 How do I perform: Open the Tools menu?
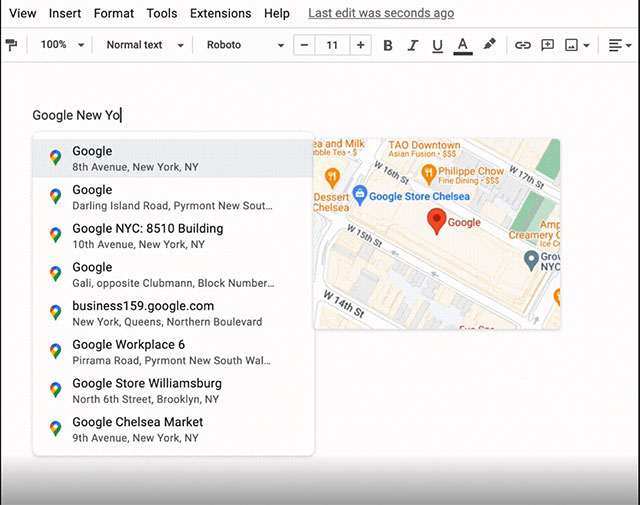tap(162, 13)
